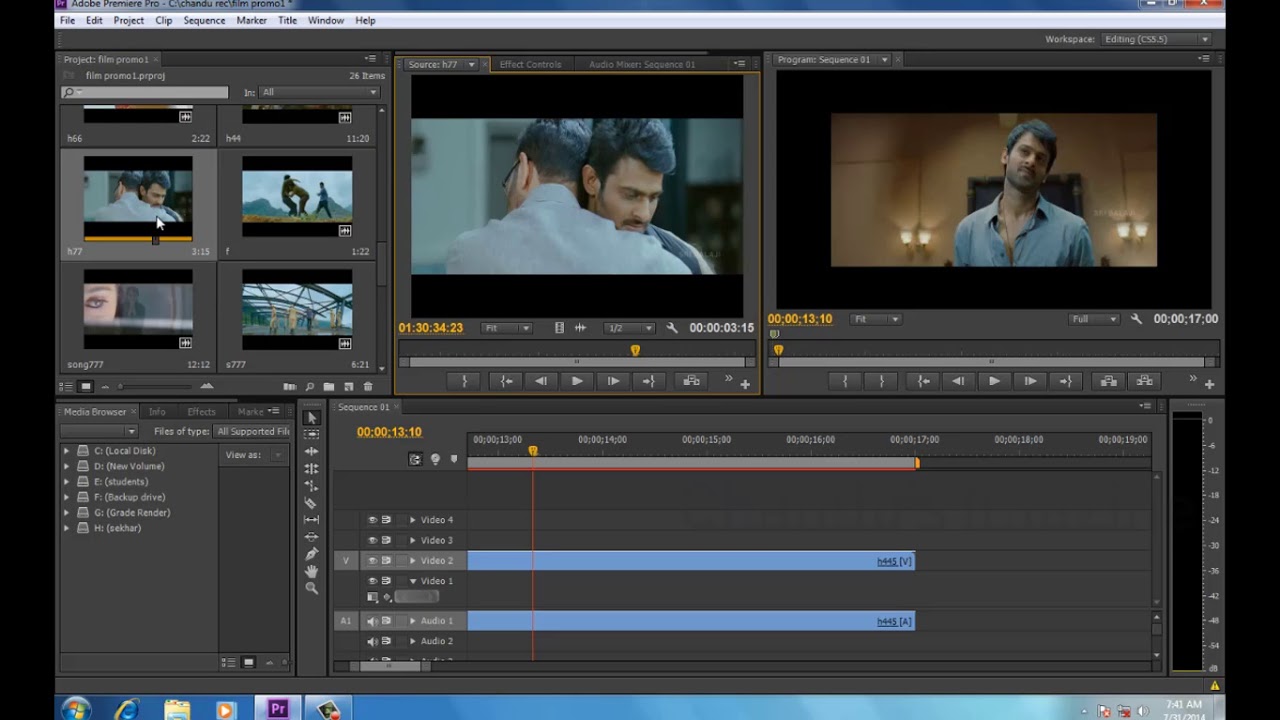Viewport: 1280px width, 720px height.
Task: Select the Rolling Edit tool
Action: [x=311, y=469]
